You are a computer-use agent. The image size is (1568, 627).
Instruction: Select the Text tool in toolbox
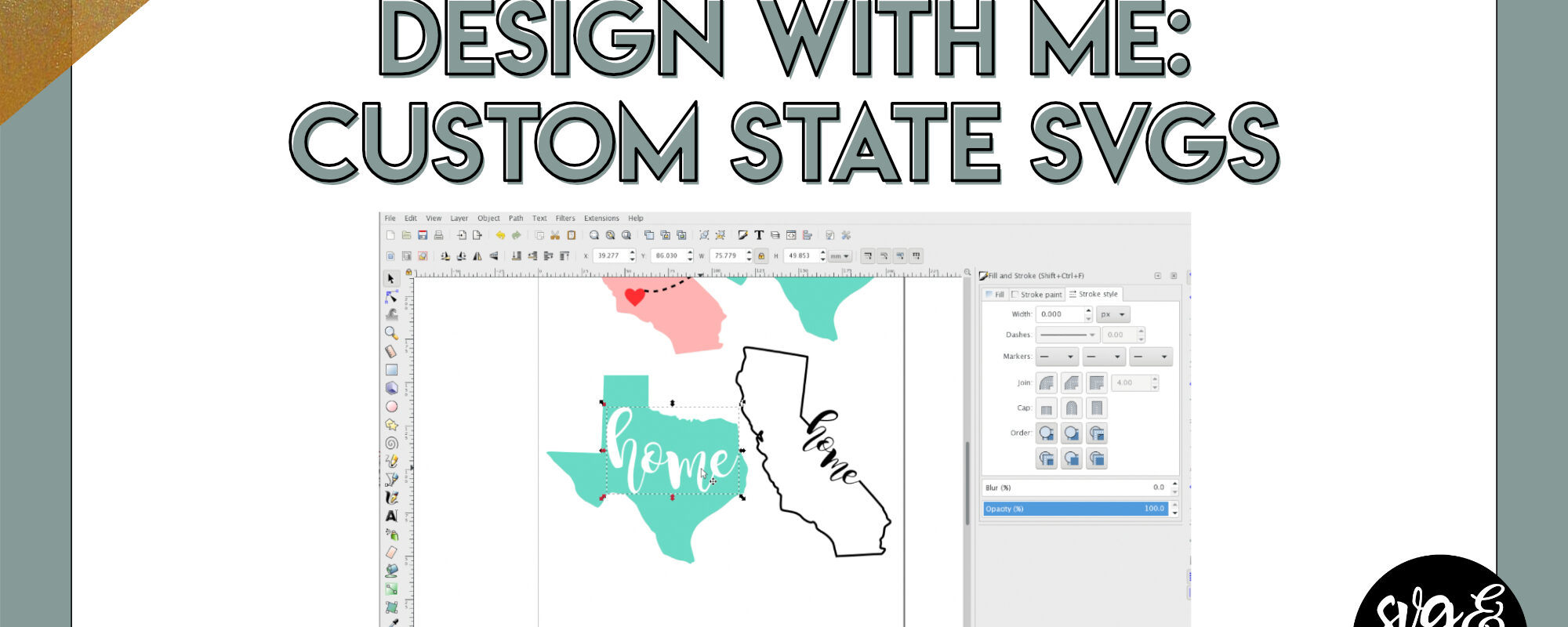coord(391,516)
